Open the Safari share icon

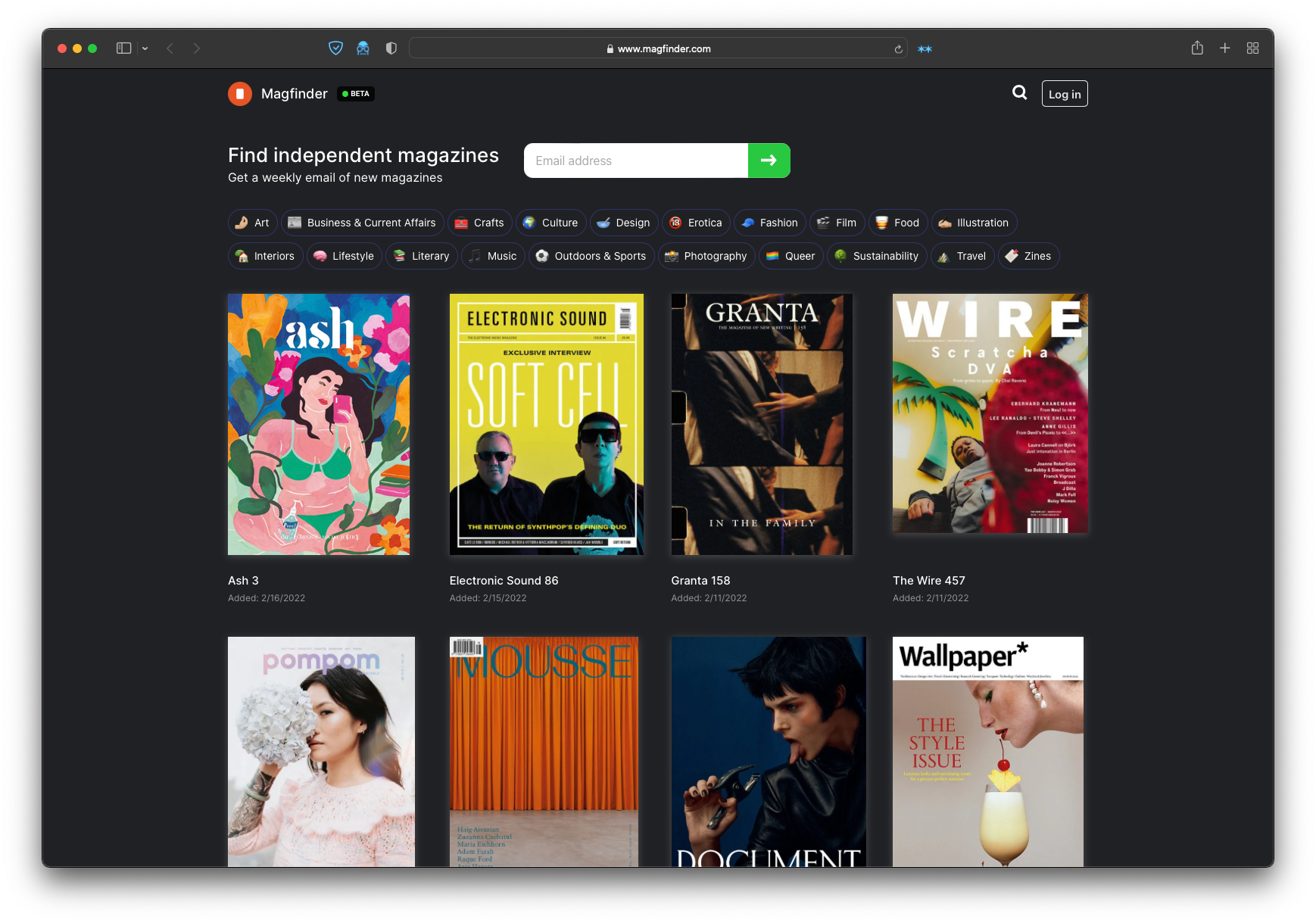[1197, 48]
